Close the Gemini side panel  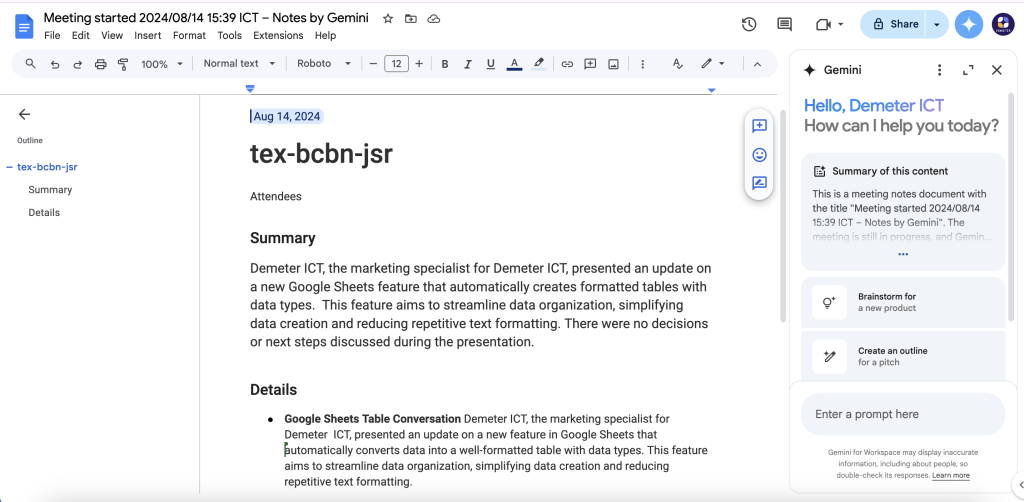(x=997, y=70)
